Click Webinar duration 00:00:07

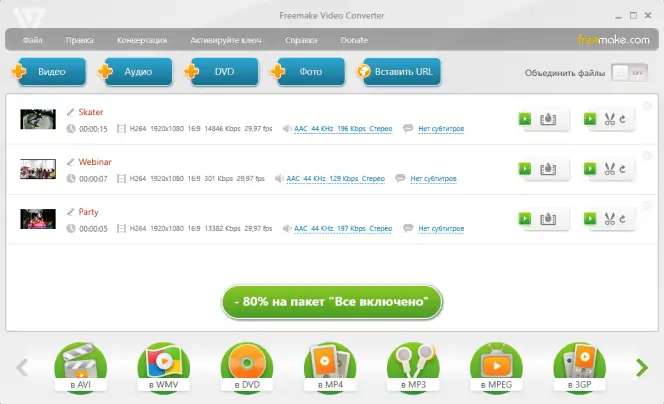click(93, 179)
